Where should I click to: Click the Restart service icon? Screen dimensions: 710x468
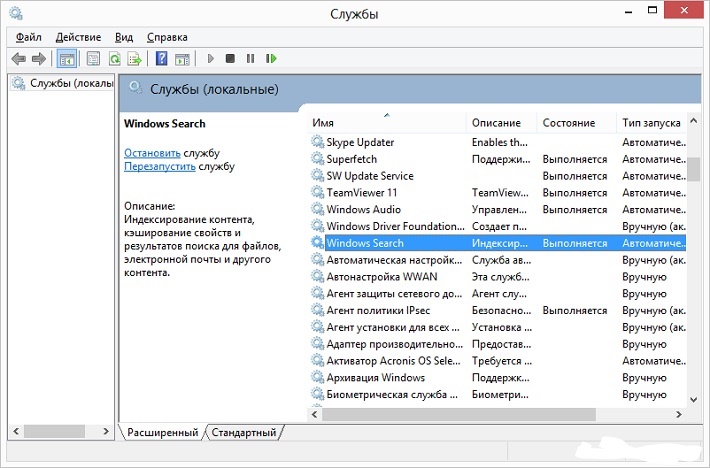[271, 58]
